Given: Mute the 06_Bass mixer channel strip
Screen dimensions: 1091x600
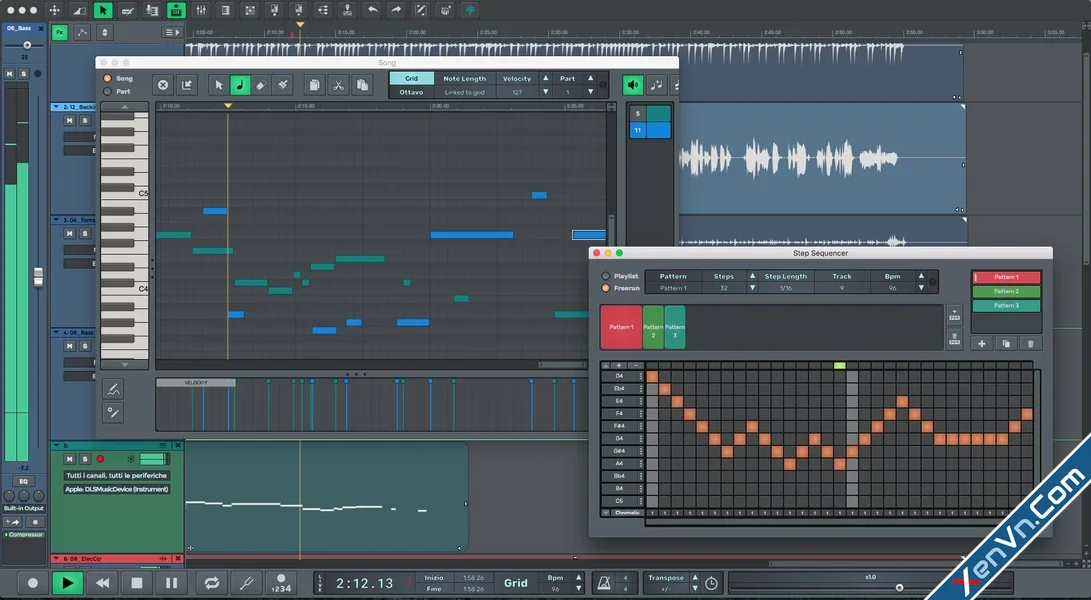Looking at the screenshot, I should tap(10, 73).
